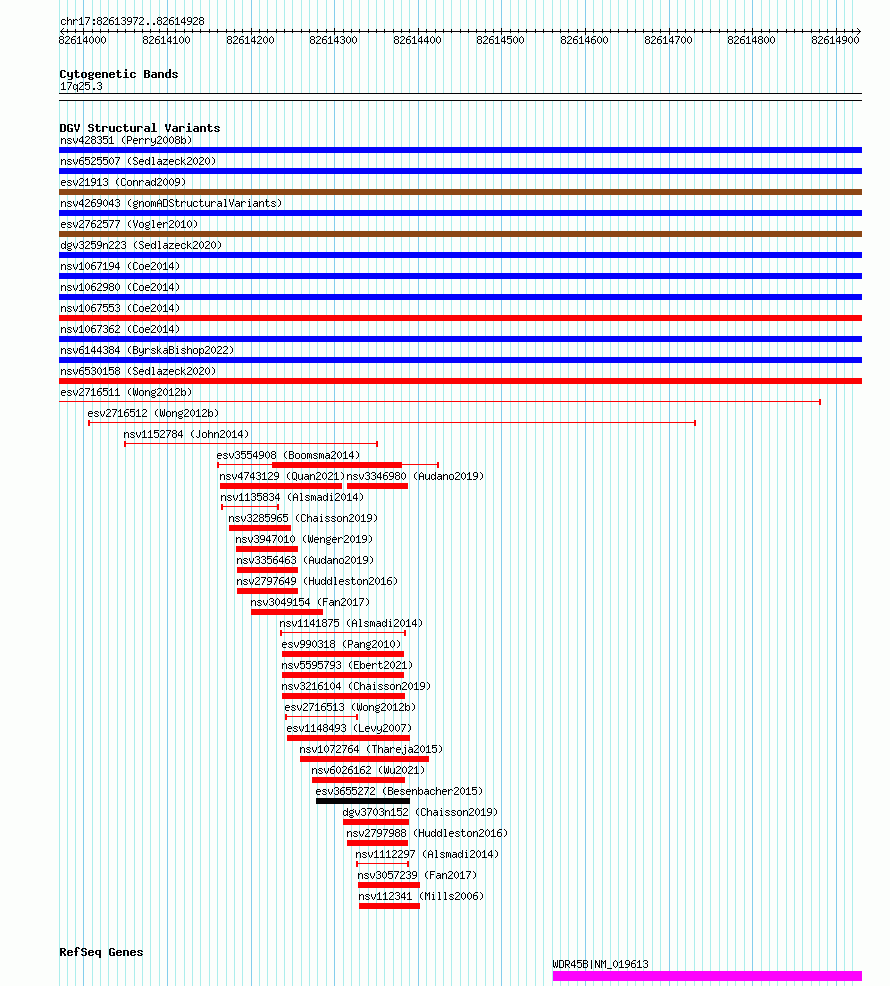Click ruler position 82614000
The height and width of the screenshot is (986, 890).
coord(82,40)
